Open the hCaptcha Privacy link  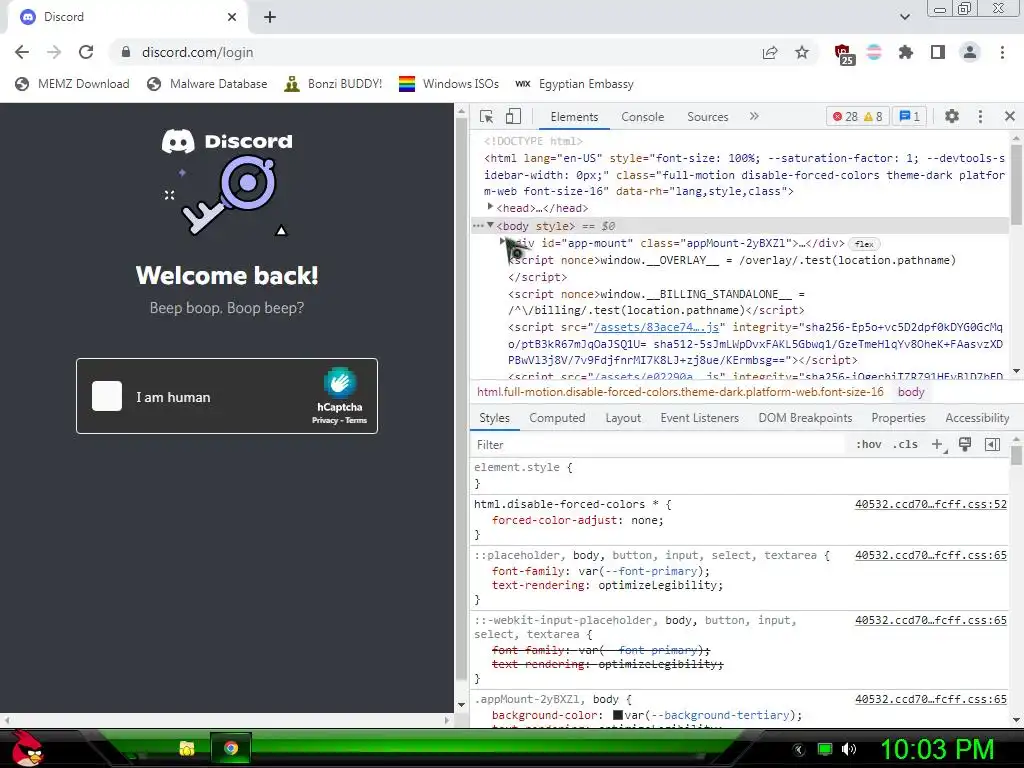(x=325, y=421)
